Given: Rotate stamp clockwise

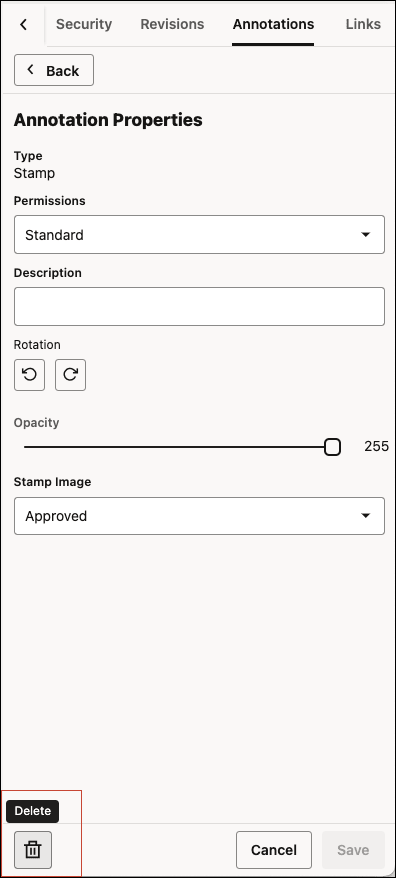Looking at the screenshot, I should (70, 375).
